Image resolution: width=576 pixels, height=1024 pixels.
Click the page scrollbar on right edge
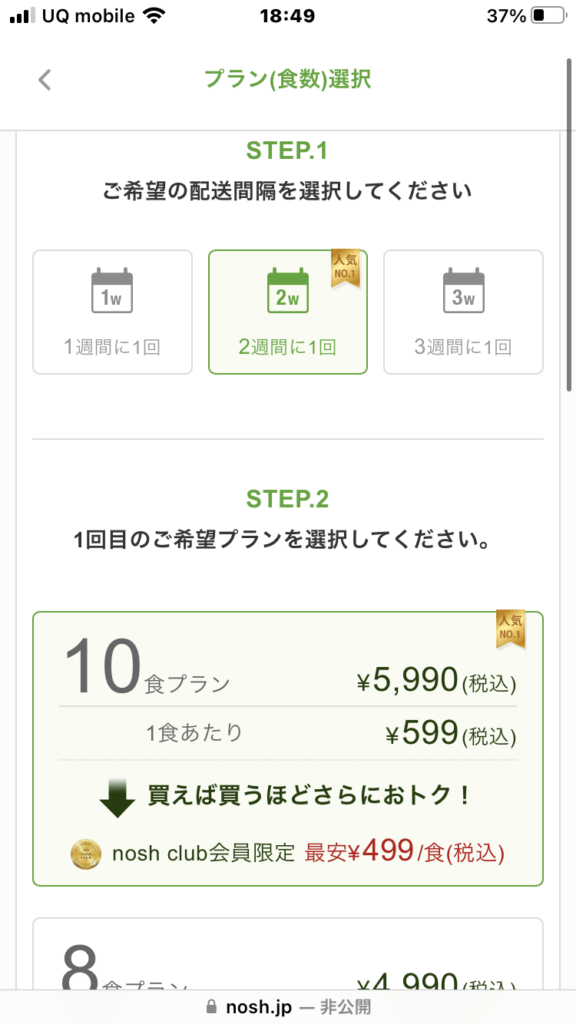point(569,225)
